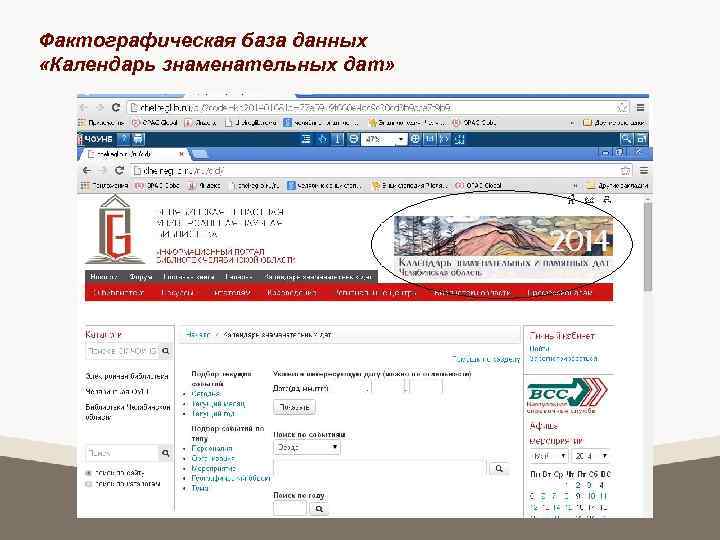
Task: Click the page's vertical scrollbar
Action: click(x=647, y=246)
